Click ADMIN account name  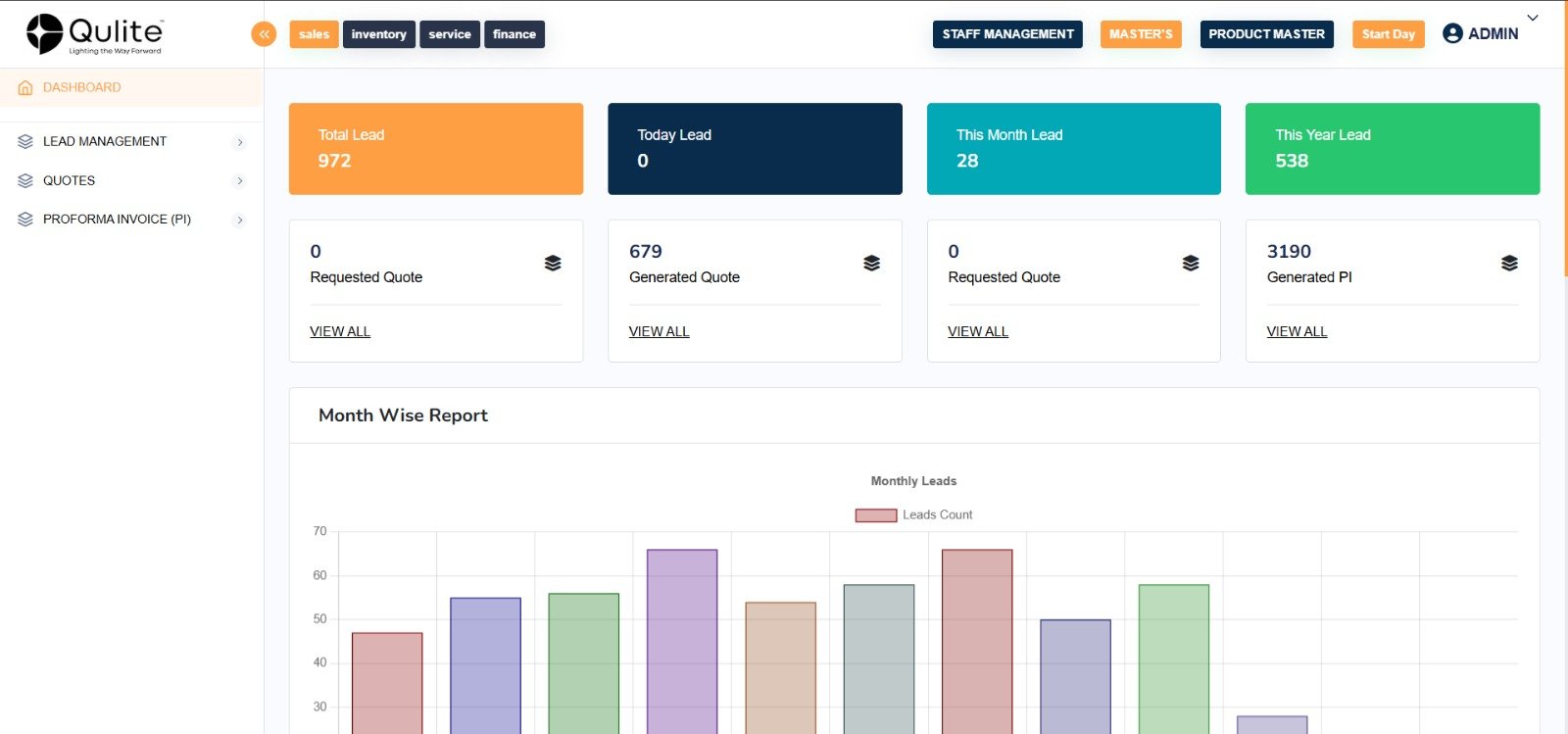pyautogui.click(x=1494, y=34)
